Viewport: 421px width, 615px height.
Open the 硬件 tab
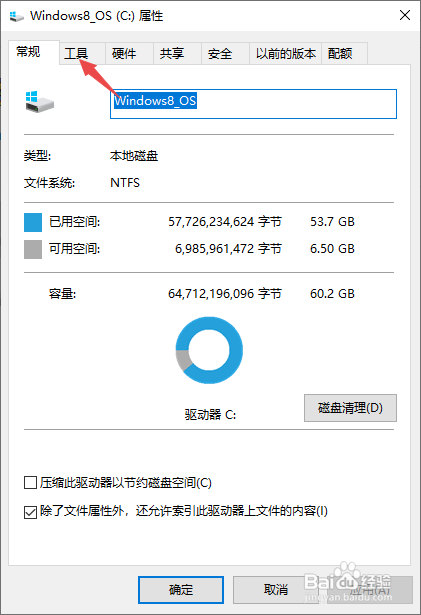coord(129,53)
